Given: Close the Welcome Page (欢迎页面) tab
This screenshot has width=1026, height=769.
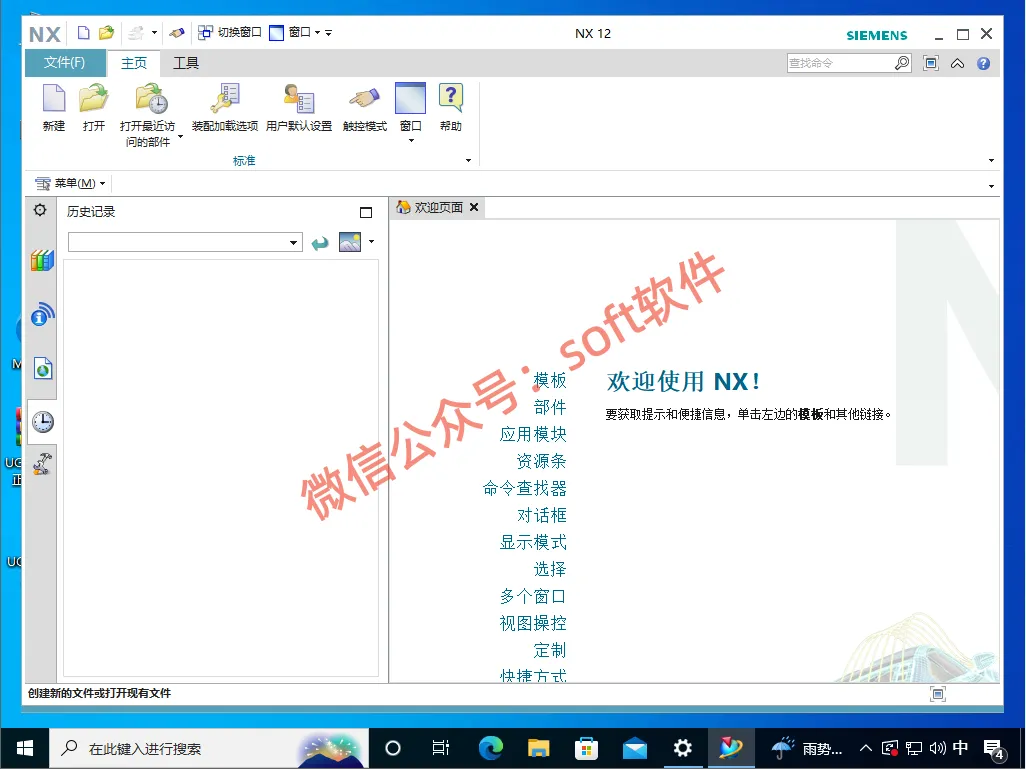Looking at the screenshot, I should pyautogui.click(x=474, y=207).
